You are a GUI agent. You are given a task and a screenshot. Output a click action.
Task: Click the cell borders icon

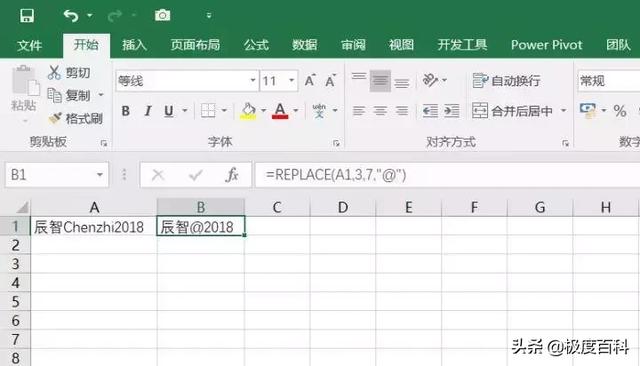pos(208,111)
